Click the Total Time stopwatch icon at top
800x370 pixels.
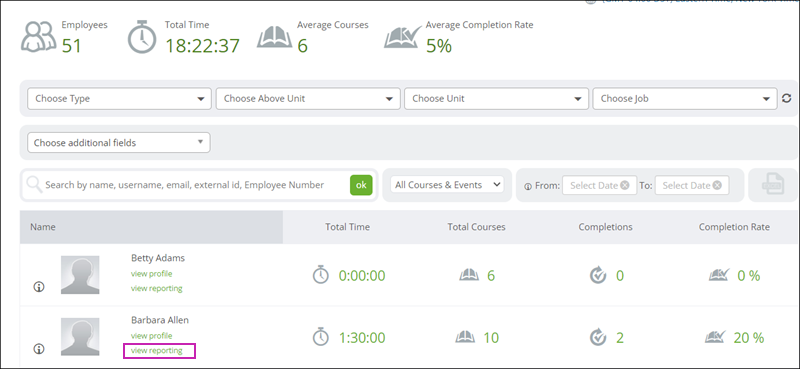point(142,37)
